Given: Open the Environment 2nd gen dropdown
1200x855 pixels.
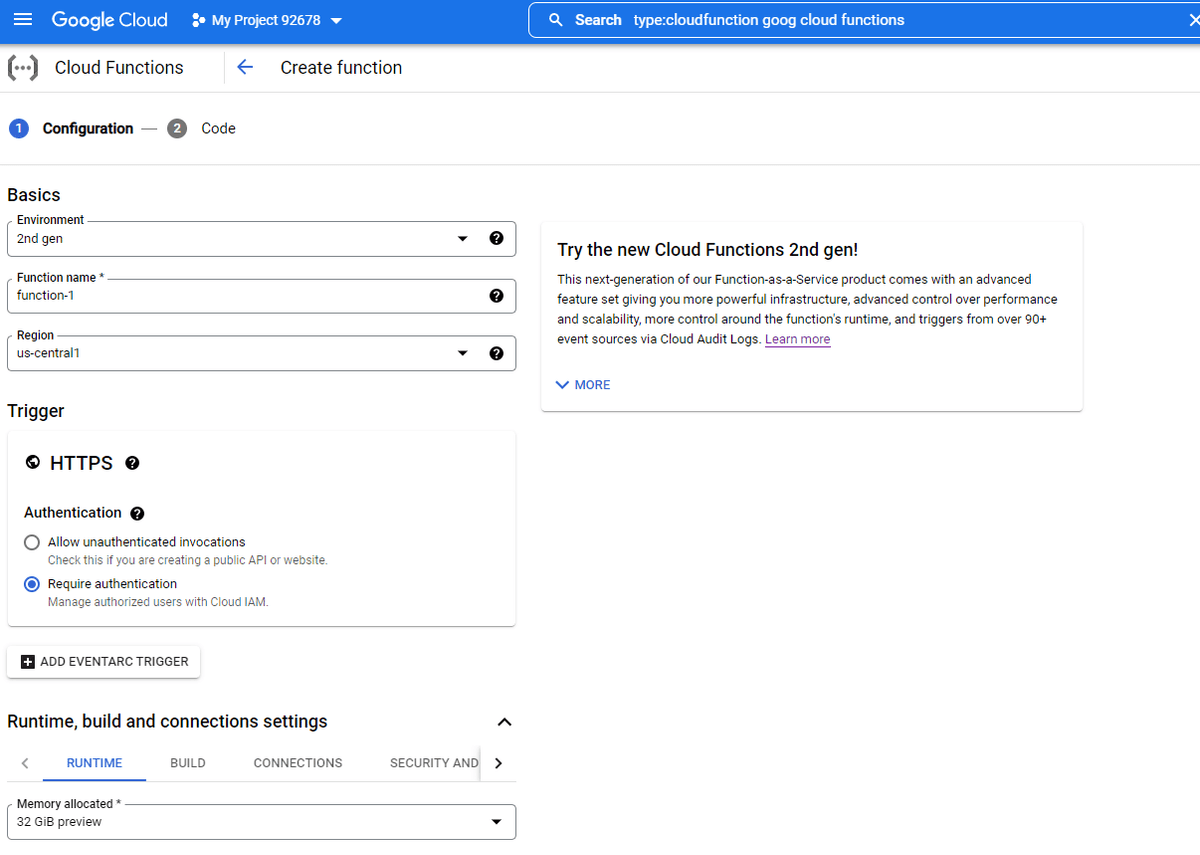Looking at the screenshot, I should (261, 239).
